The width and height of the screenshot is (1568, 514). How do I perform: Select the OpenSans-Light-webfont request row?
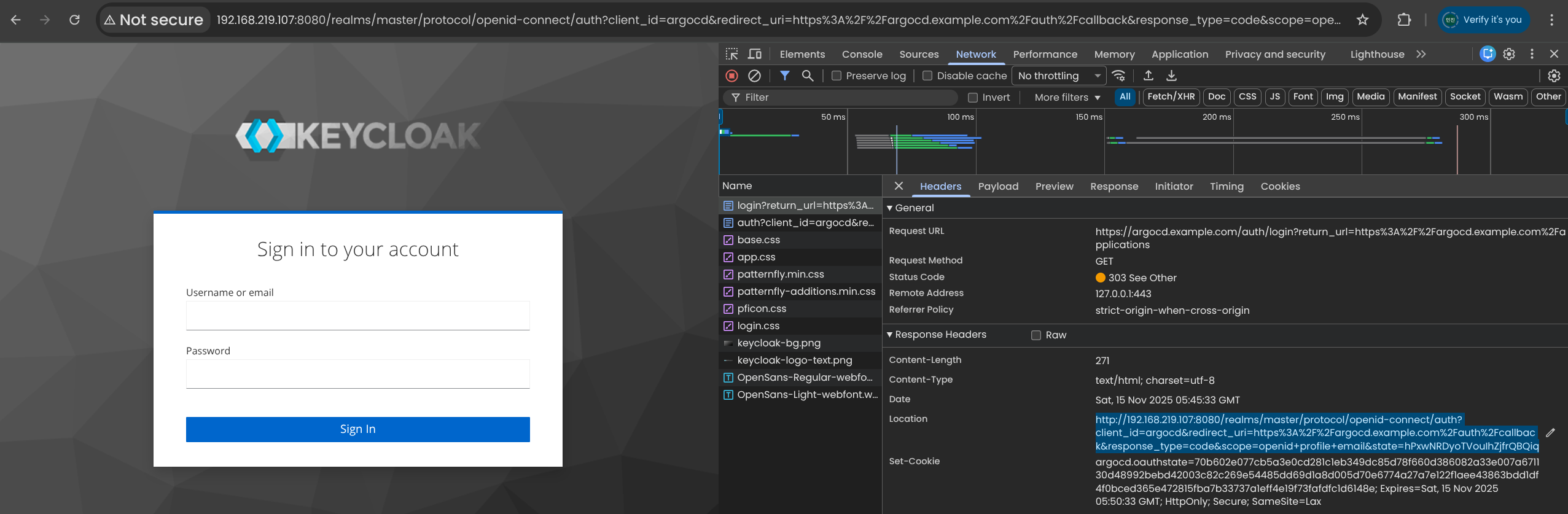point(800,394)
